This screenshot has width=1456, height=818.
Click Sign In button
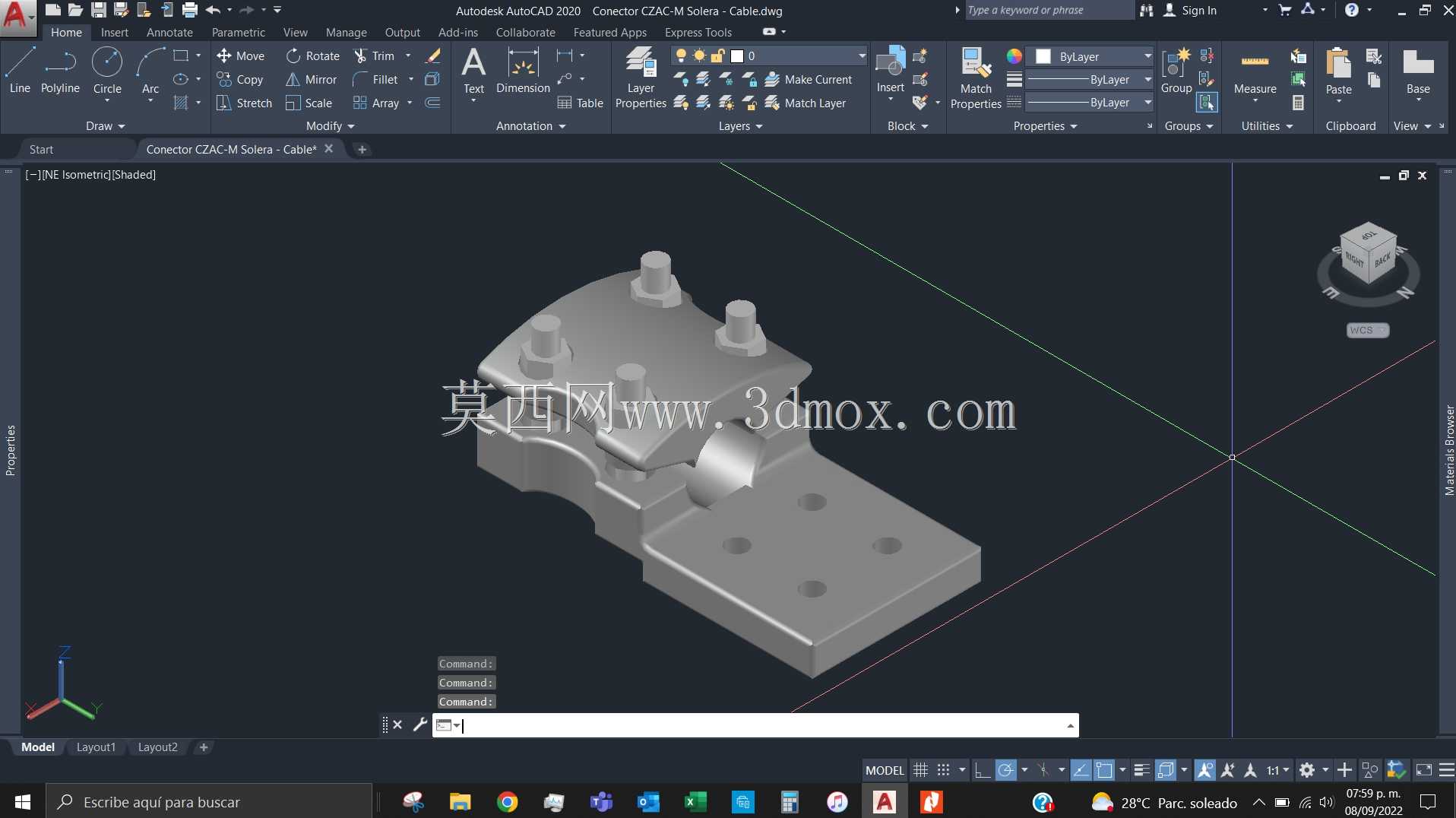point(1191,10)
